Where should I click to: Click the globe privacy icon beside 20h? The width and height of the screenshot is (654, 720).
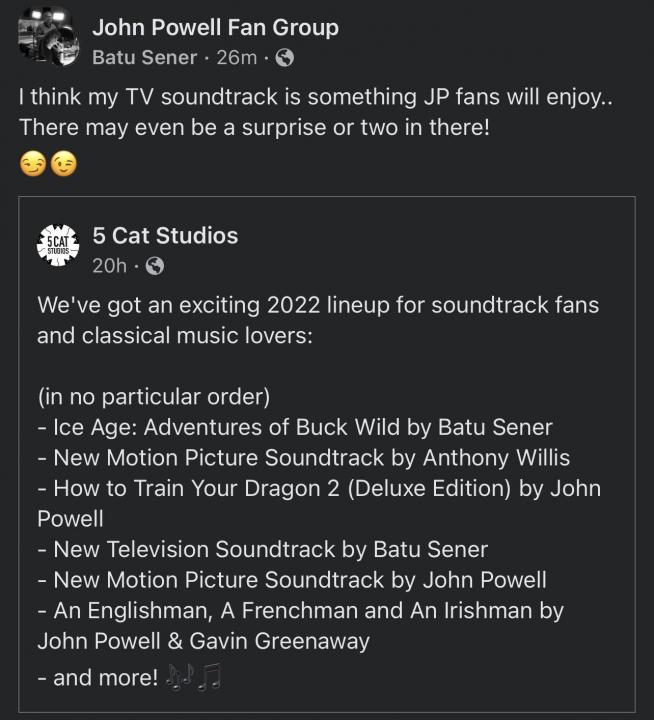point(154,266)
